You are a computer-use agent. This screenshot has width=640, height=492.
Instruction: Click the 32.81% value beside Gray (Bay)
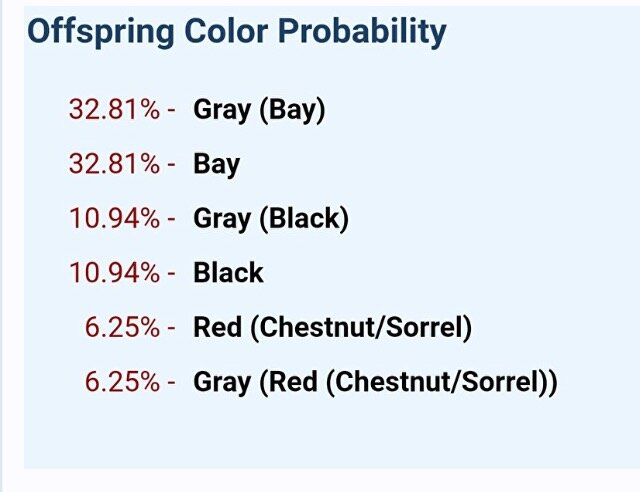[x=114, y=109]
